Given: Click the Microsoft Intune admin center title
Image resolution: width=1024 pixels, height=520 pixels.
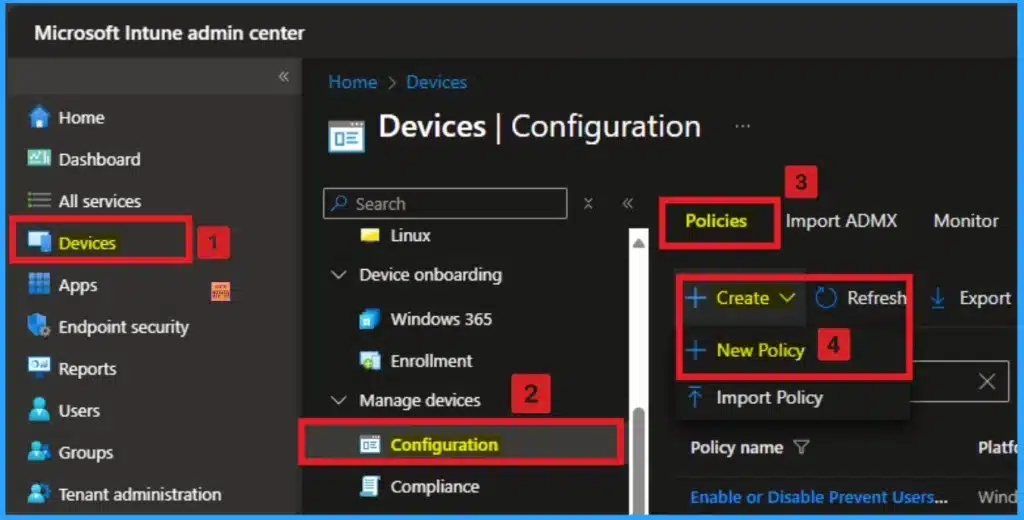Looking at the screenshot, I should point(169,33).
